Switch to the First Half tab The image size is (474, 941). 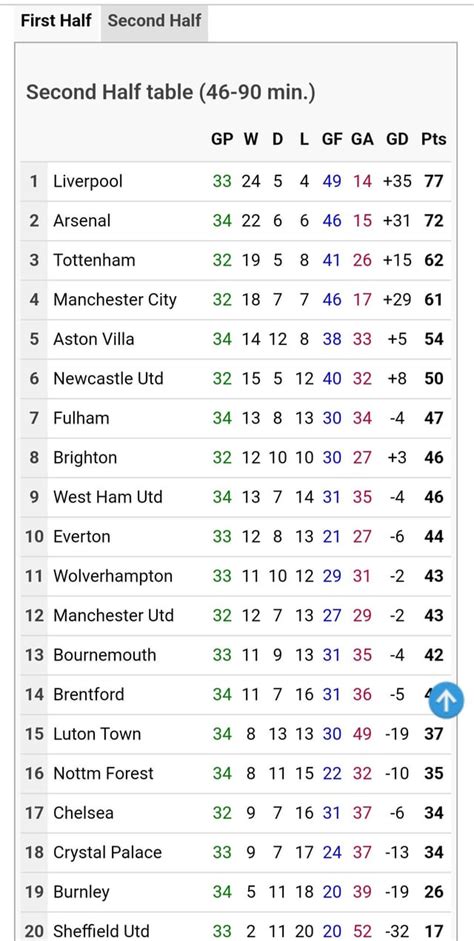point(56,21)
